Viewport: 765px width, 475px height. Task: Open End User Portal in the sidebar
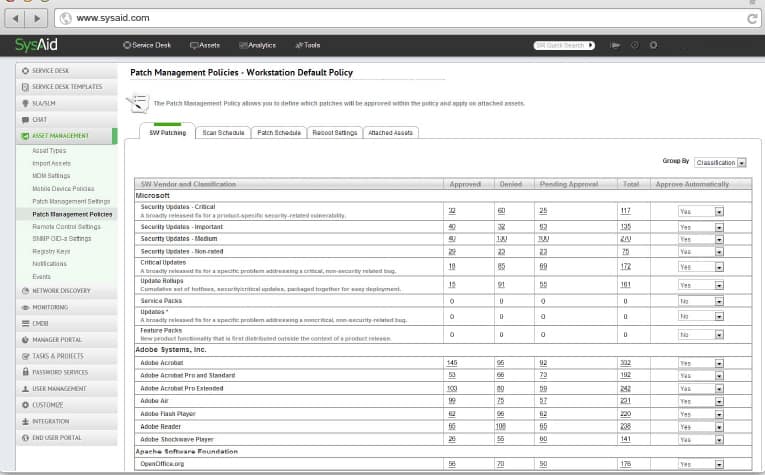pyautogui.click(x=67, y=437)
